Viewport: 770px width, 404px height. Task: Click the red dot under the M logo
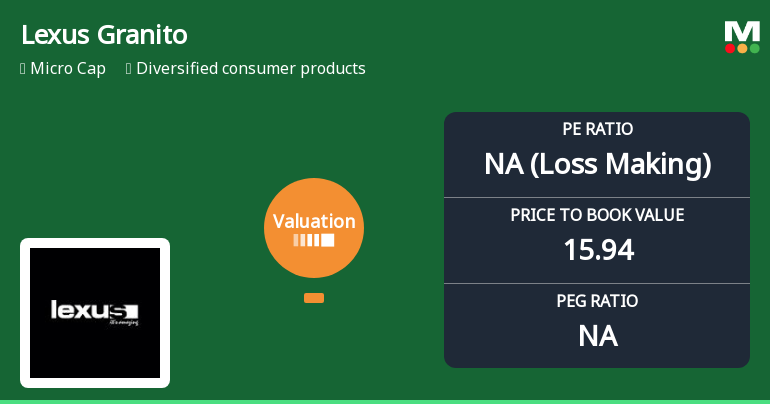[x=731, y=48]
